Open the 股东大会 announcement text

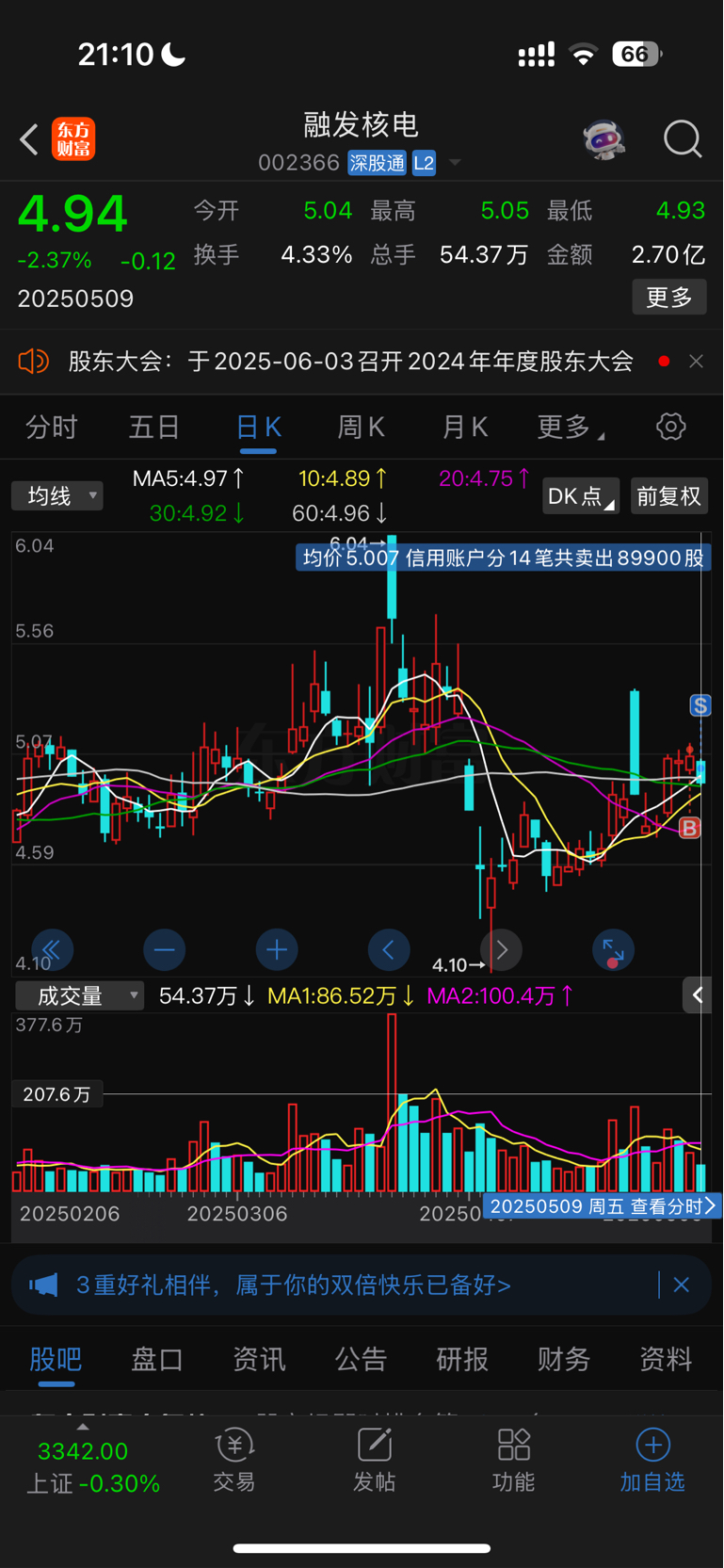pos(350,361)
